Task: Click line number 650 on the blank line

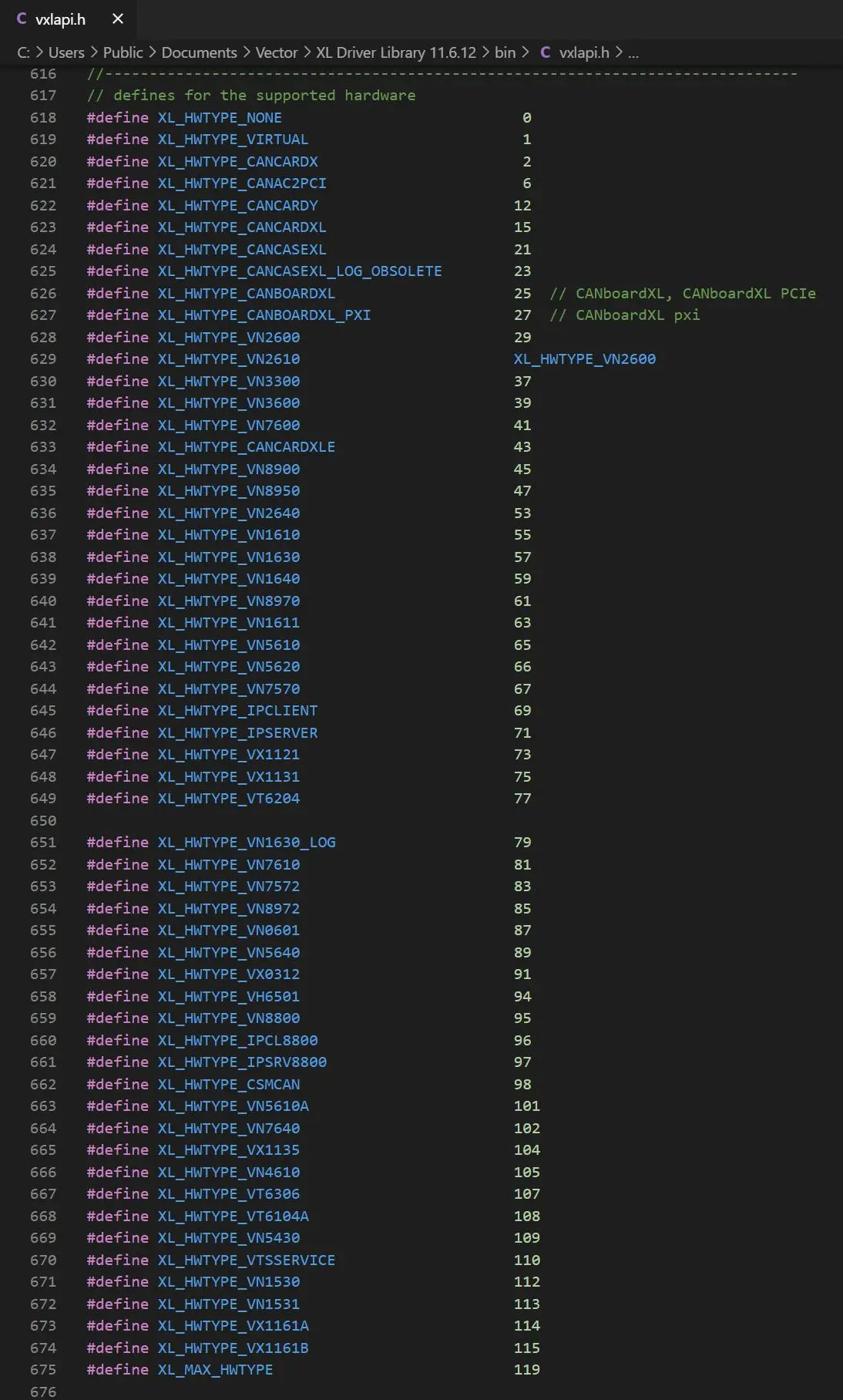Action: click(x=43, y=820)
